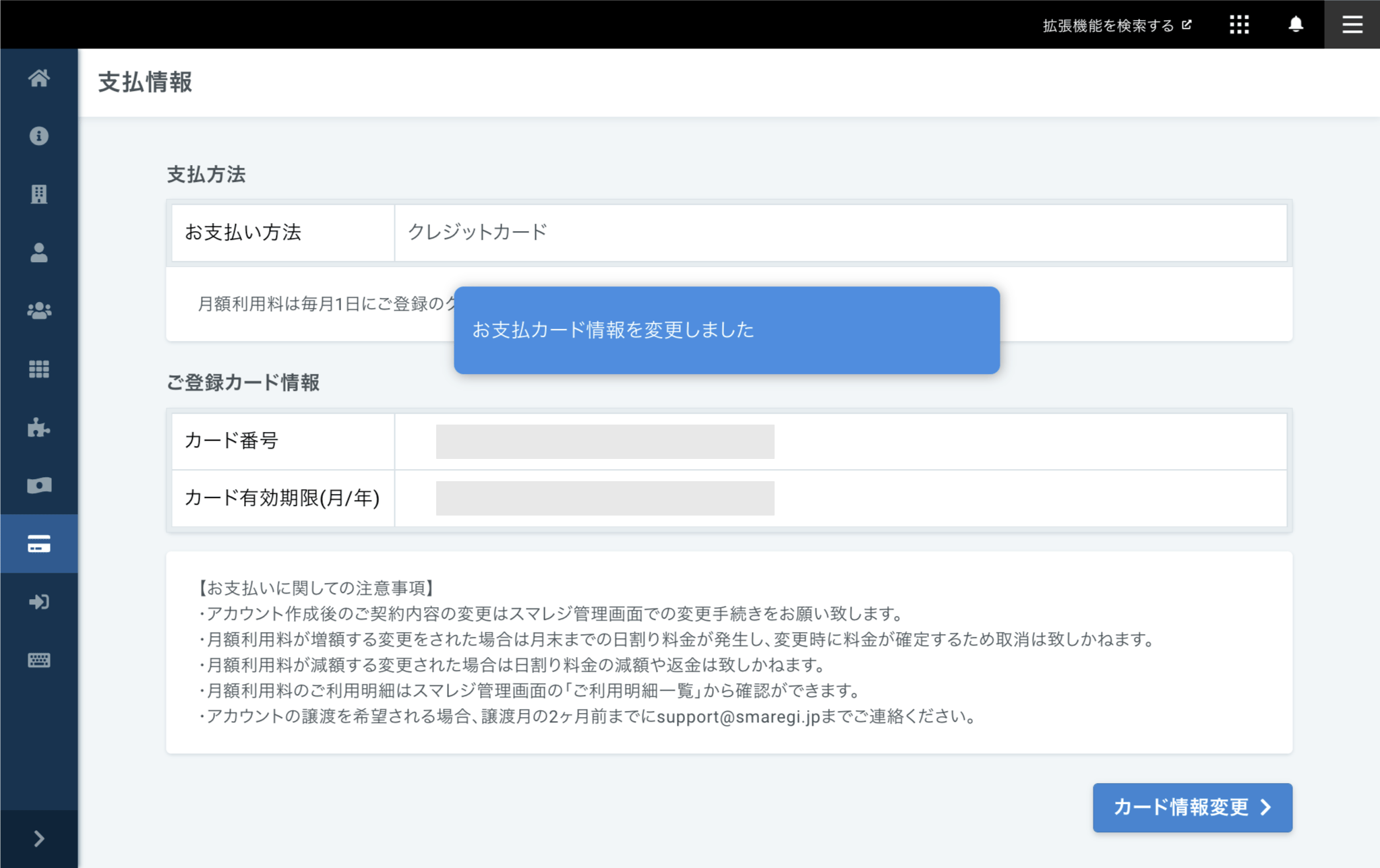Expand the sidebar with bottom chevron
Viewport: 1380px width, 868px height.
(39, 838)
